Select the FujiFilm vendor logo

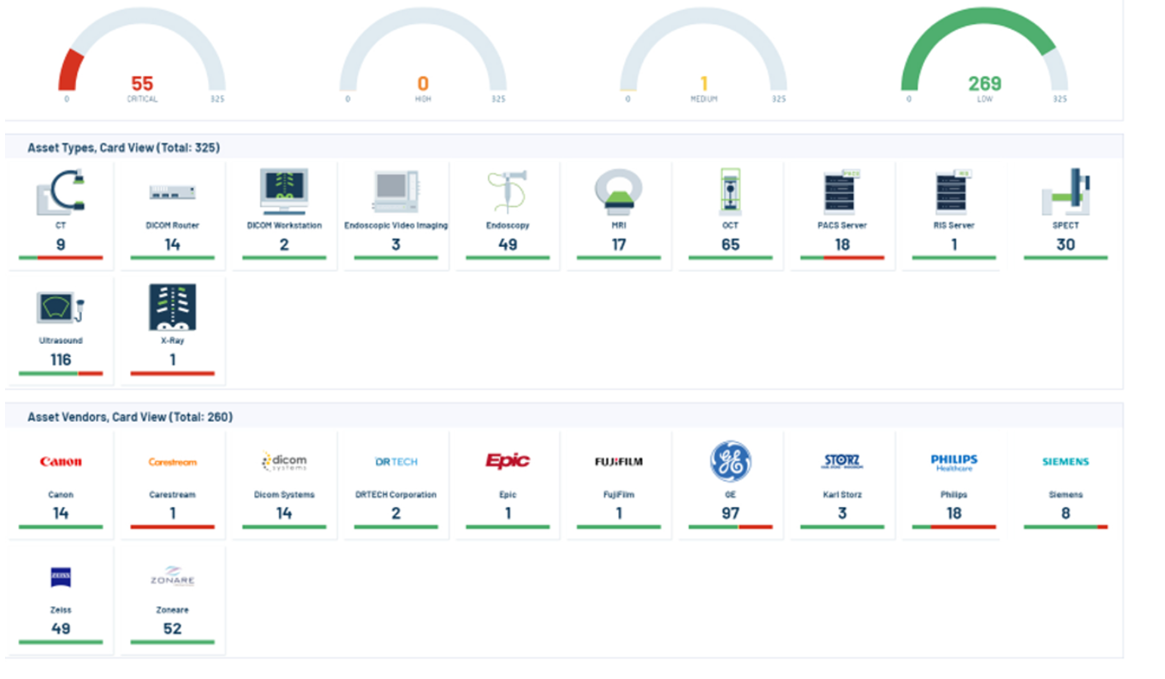click(619, 461)
